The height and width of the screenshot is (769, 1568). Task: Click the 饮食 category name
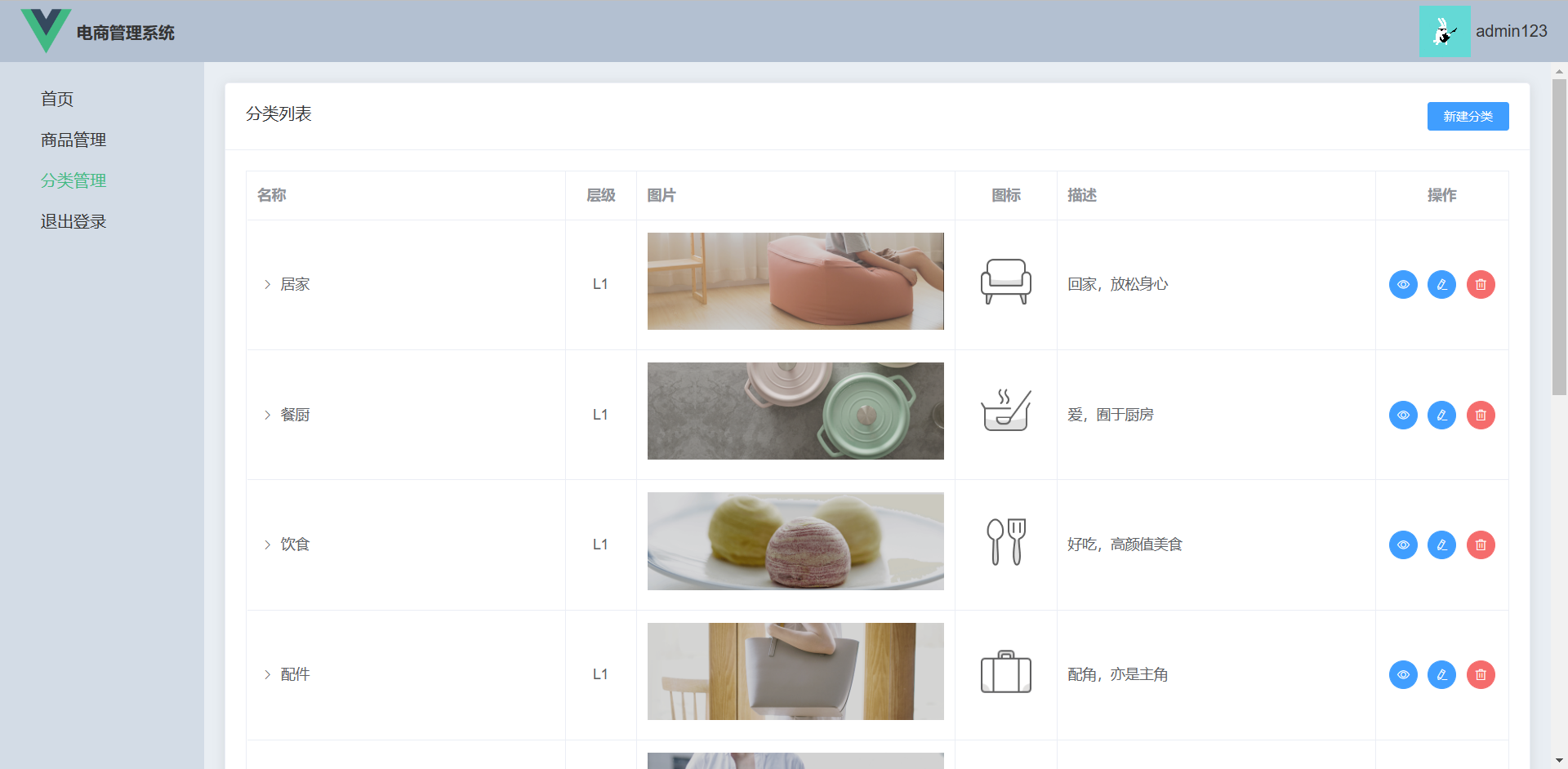point(295,545)
